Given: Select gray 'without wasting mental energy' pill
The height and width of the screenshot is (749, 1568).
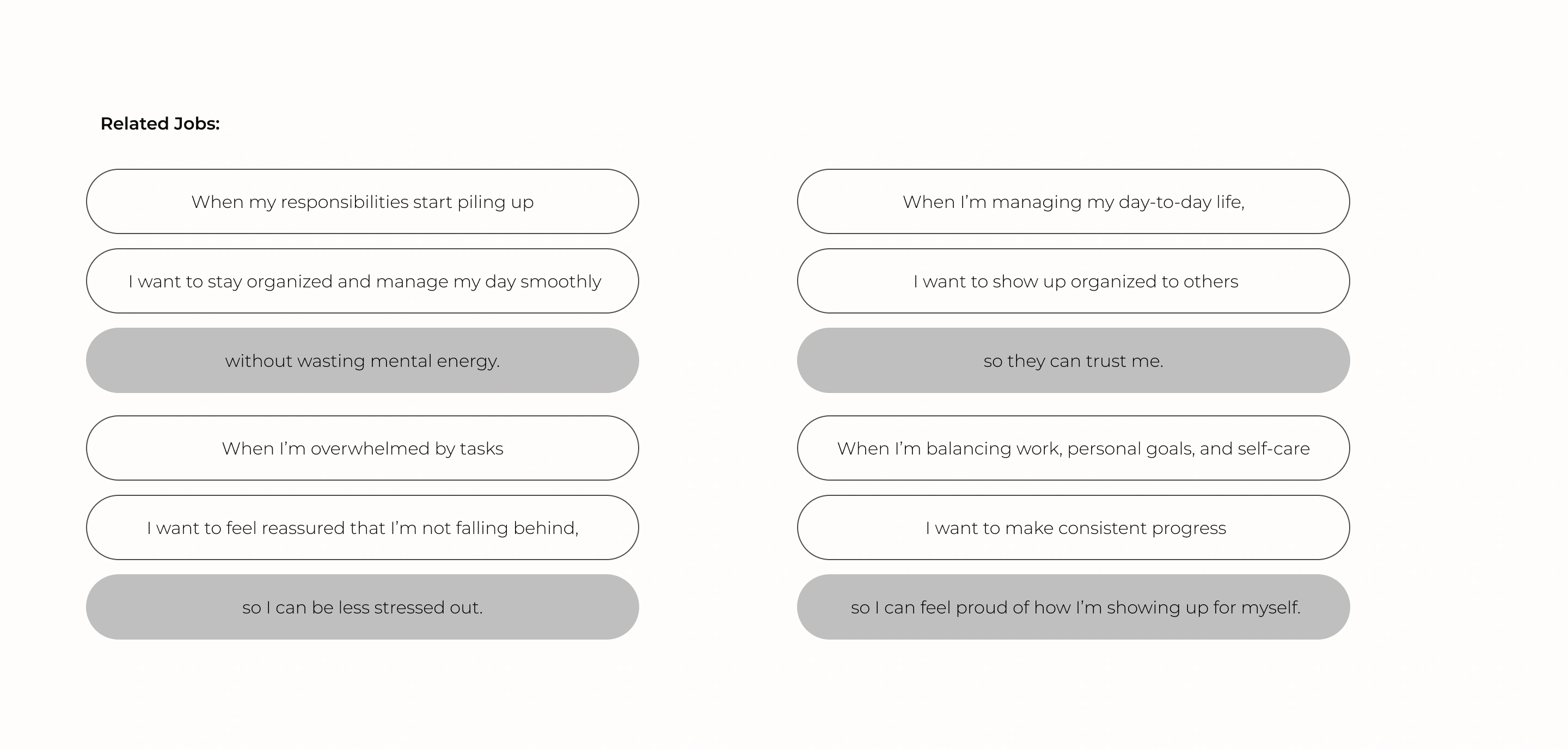Looking at the screenshot, I should tap(362, 361).
